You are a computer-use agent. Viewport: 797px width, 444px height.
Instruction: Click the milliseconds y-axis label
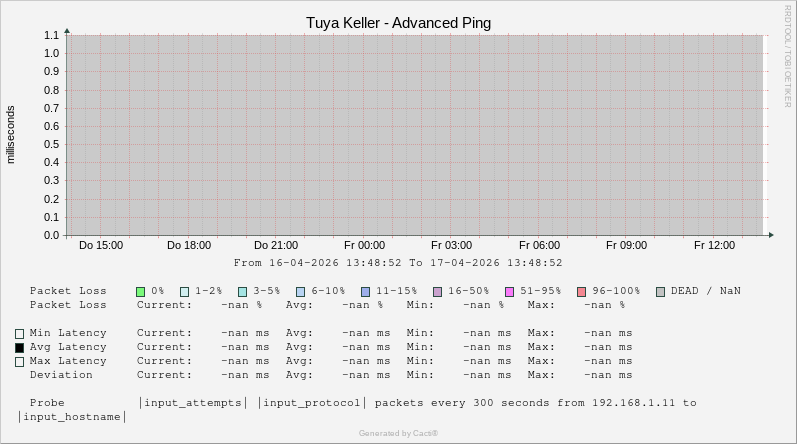(11, 134)
